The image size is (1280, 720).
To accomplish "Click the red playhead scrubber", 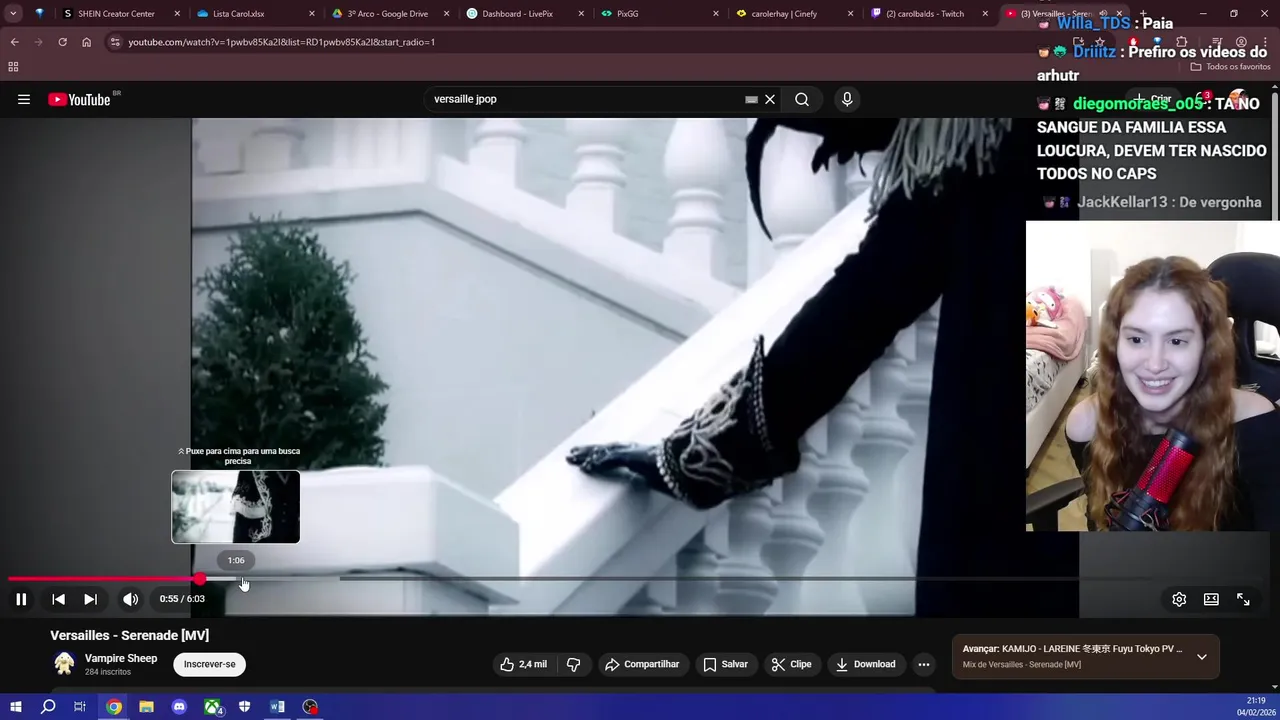I will coord(200,579).
